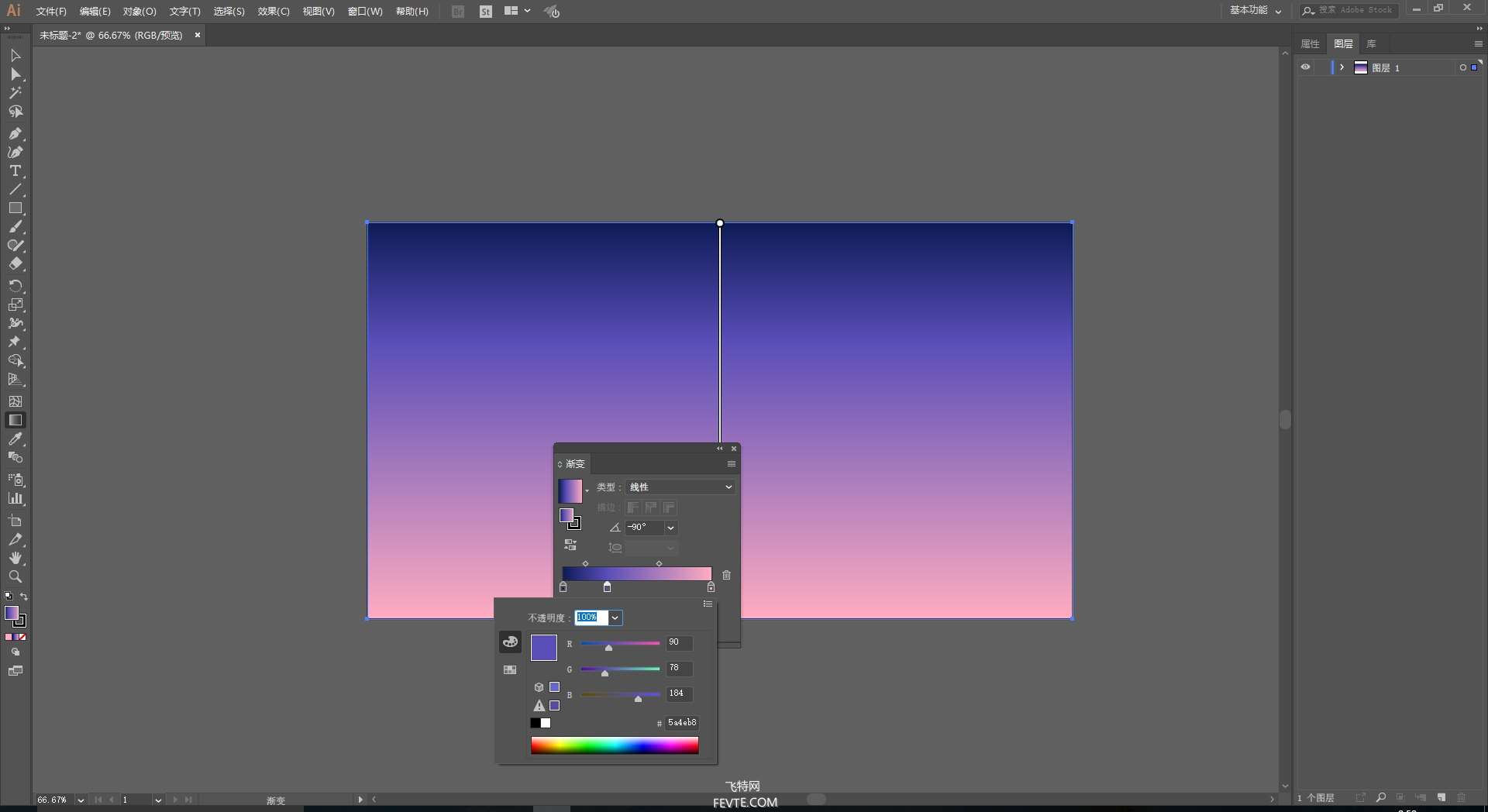Screen dimensions: 1488x812
Task: Select the Artboard tool
Action: point(15,521)
